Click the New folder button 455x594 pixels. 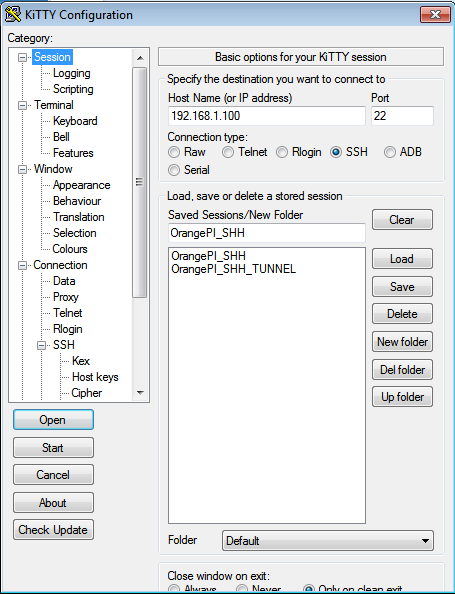pos(402,342)
